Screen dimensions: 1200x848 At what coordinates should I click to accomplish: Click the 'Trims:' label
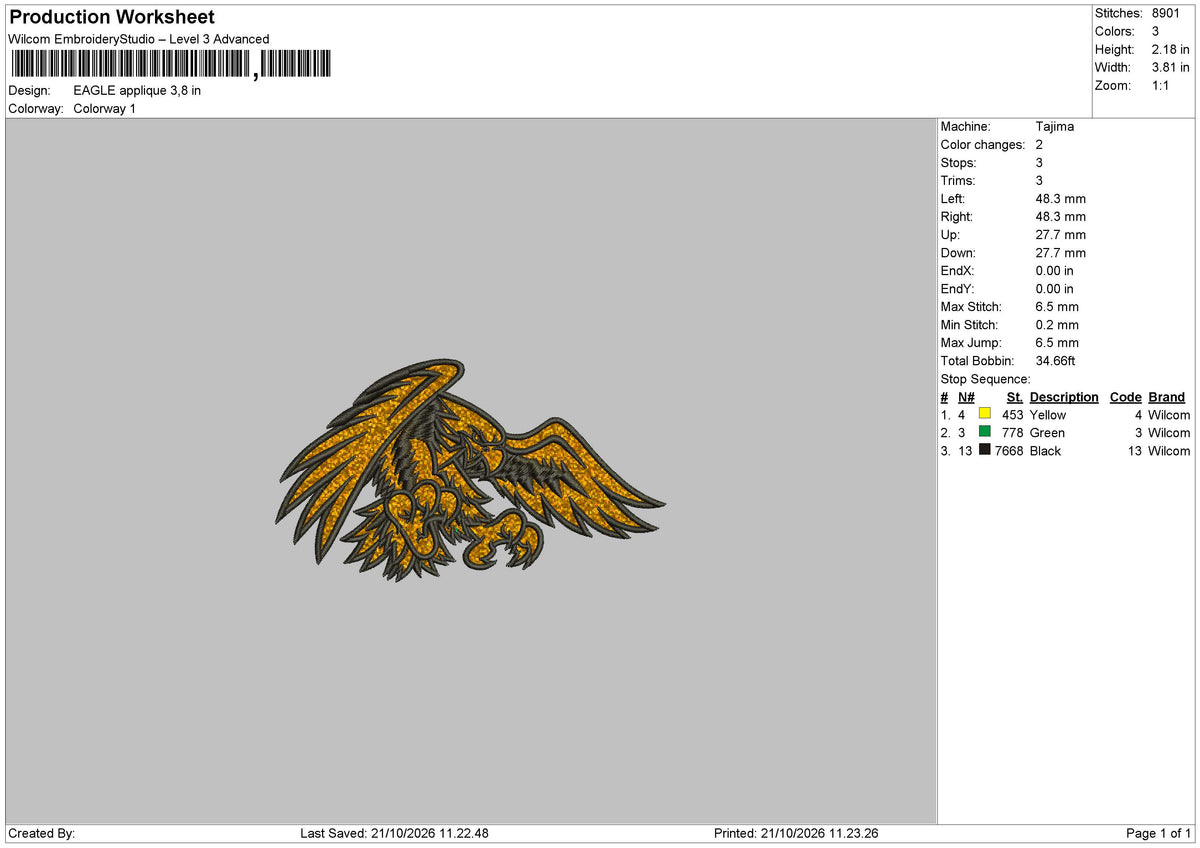(959, 180)
